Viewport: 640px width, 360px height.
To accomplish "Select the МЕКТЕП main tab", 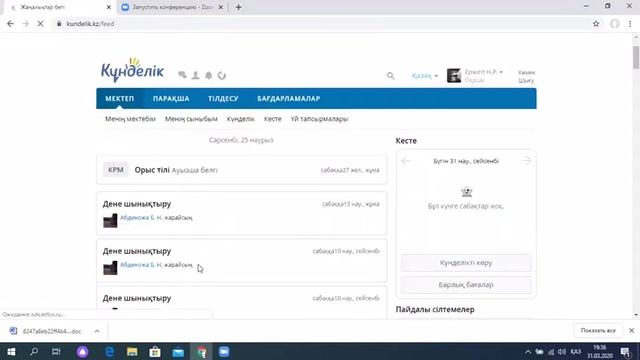I will point(120,98).
